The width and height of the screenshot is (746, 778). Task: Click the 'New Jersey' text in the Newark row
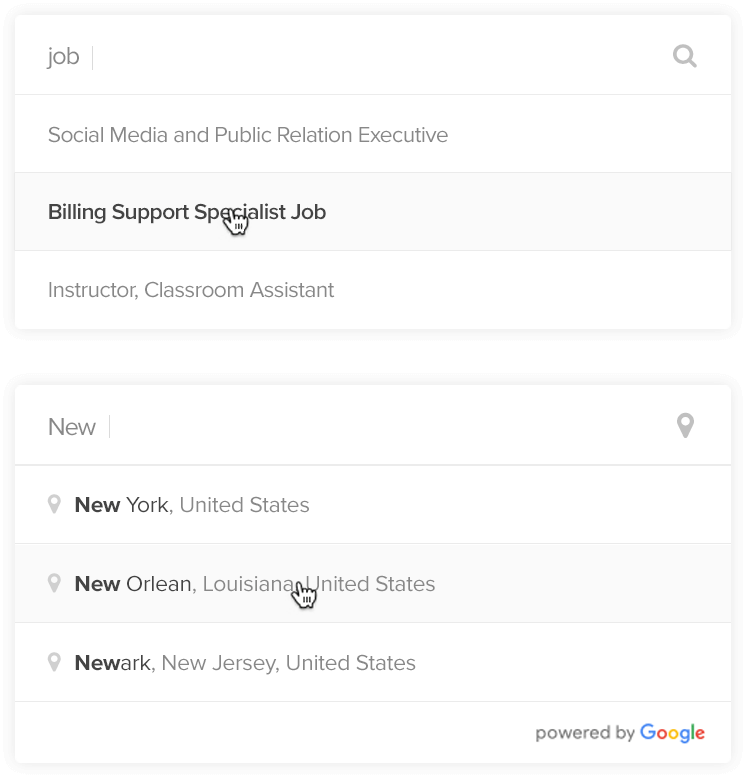tap(218, 663)
